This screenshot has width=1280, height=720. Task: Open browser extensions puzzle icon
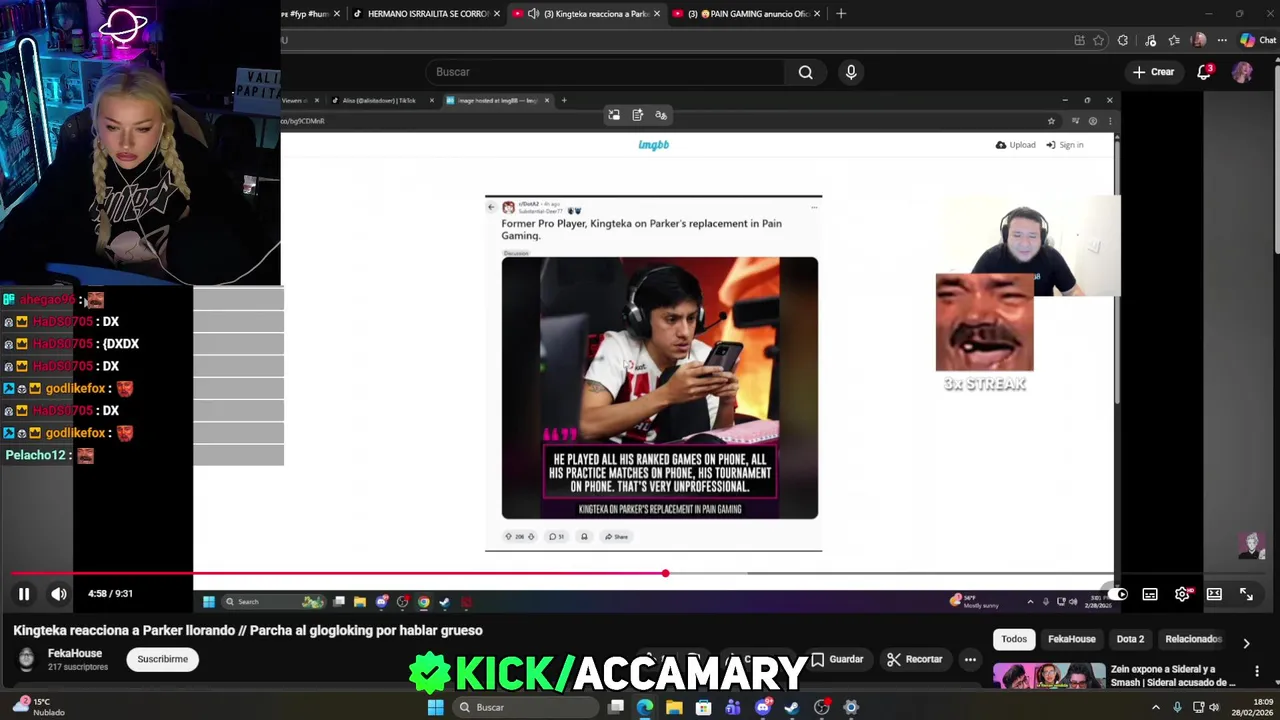coord(1123,41)
